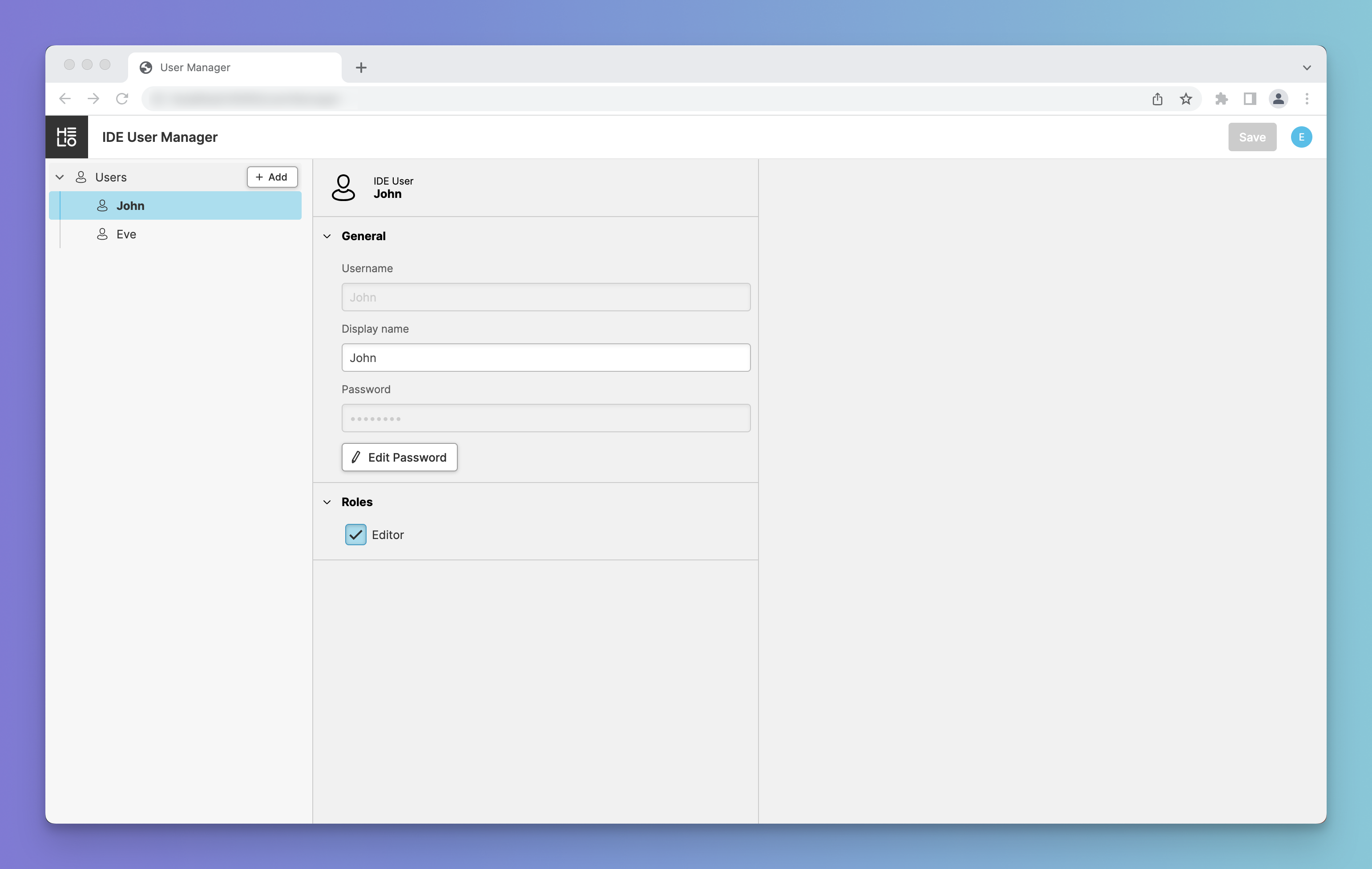Viewport: 1372px width, 869px height.
Task: Collapse the Users tree node
Action: [59, 177]
